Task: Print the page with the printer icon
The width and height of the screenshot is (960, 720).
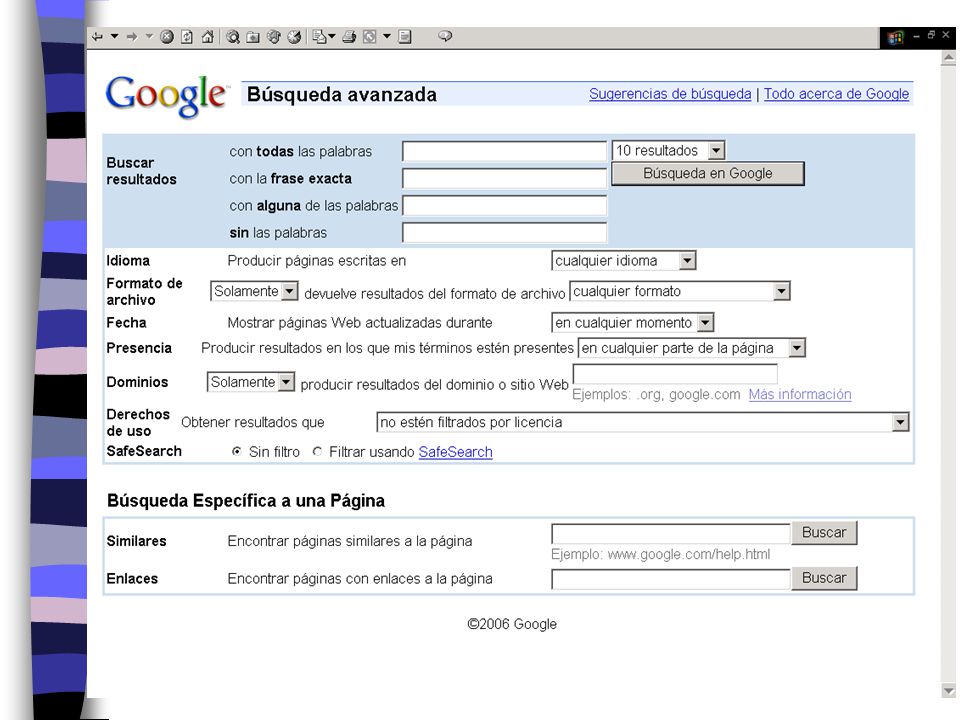Action: 349,37
